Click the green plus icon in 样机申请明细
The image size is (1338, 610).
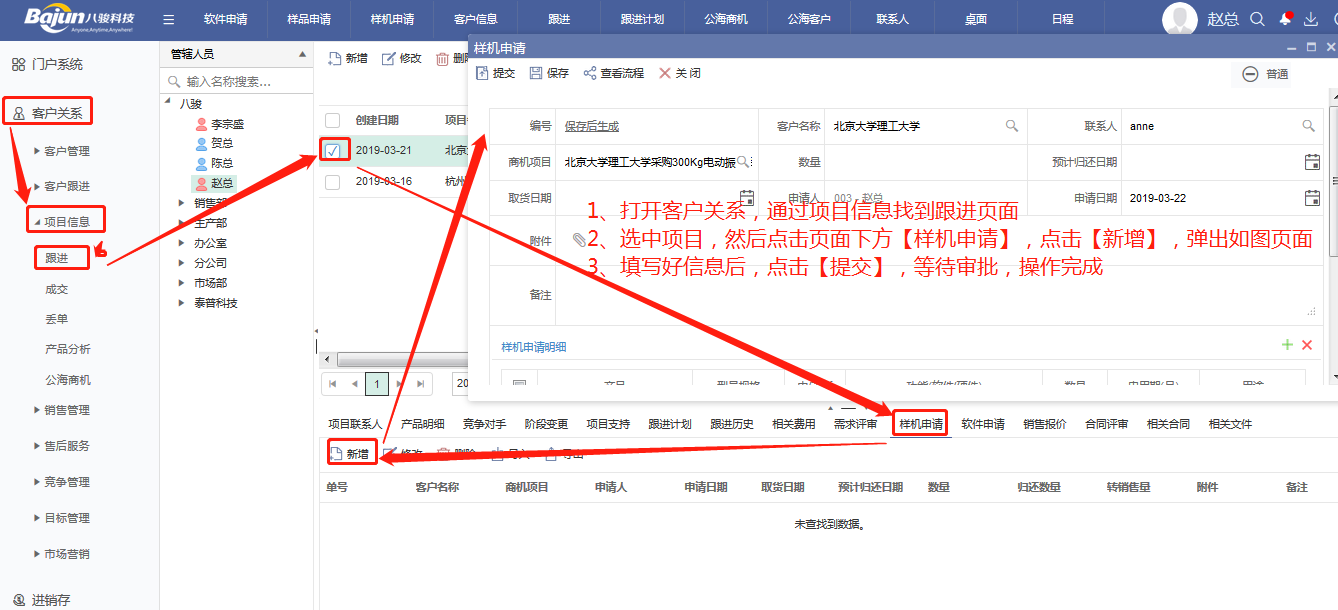(1287, 345)
